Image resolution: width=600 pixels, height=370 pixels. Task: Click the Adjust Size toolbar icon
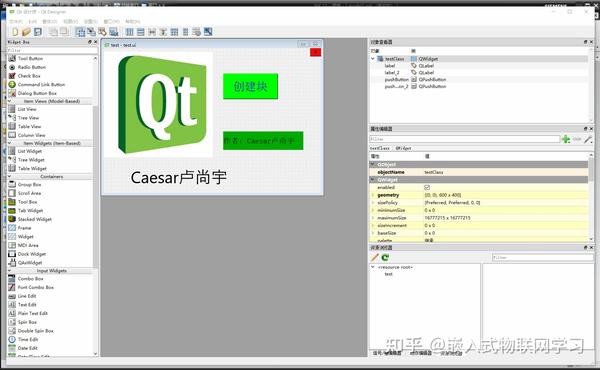click(208, 32)
